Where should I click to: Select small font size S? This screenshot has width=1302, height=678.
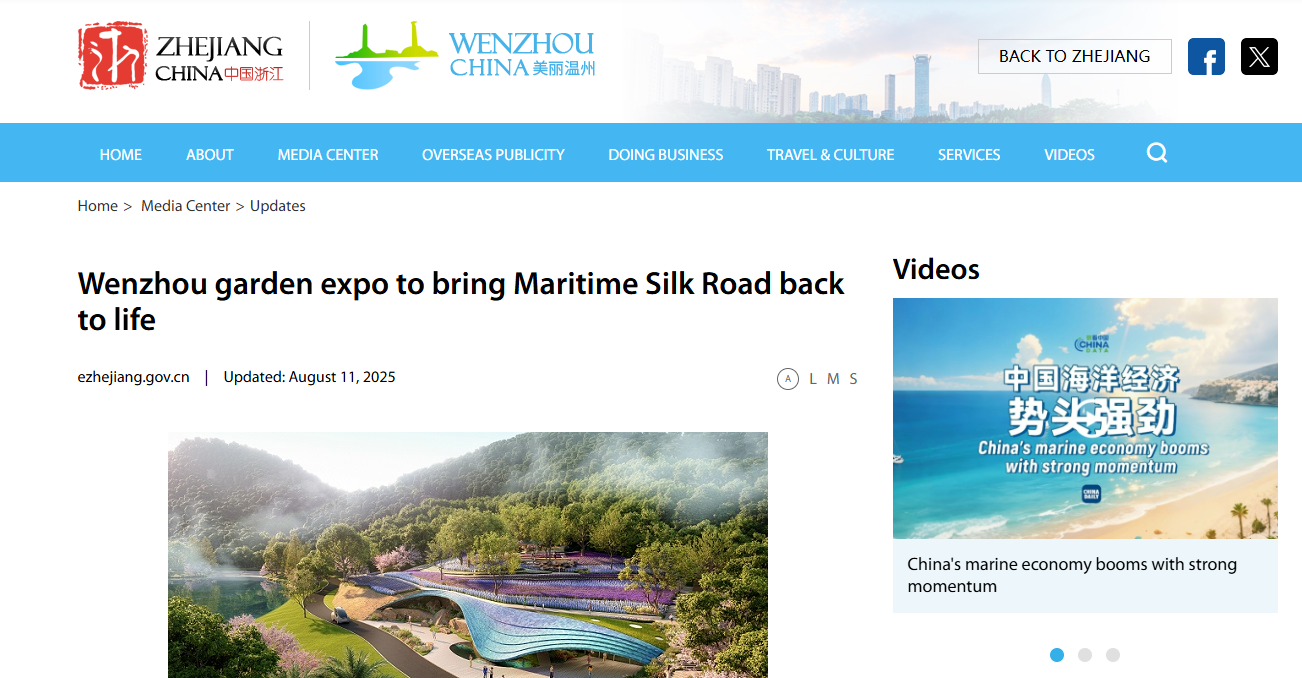[x=853, y=379]
